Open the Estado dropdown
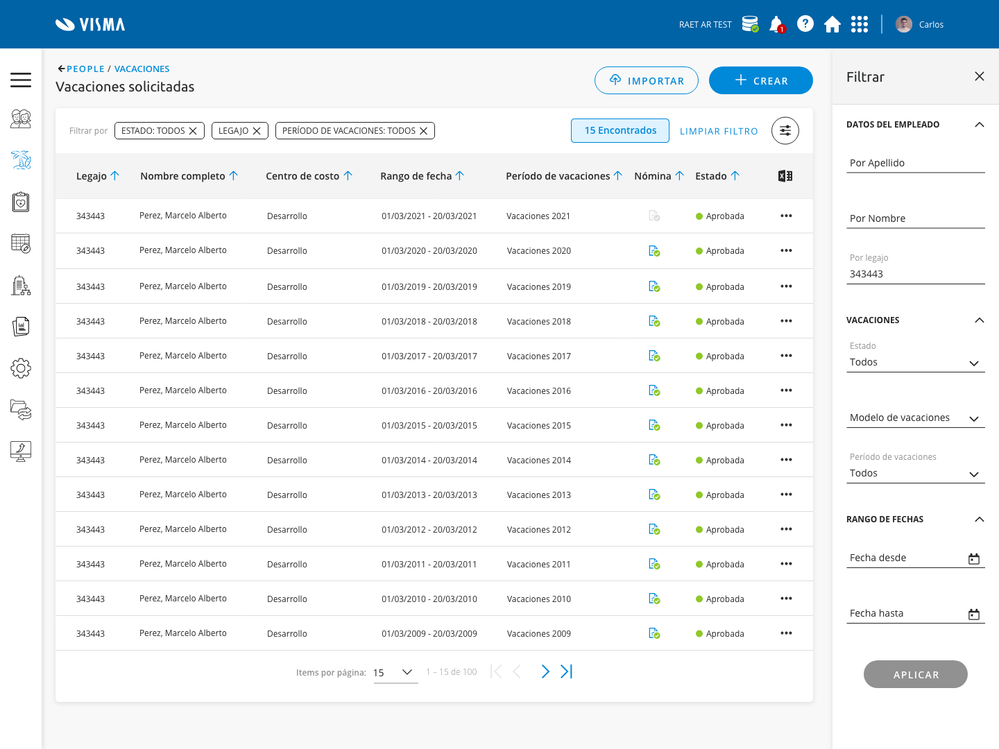The width and height of the screenshot is (999, 749). 915,362
